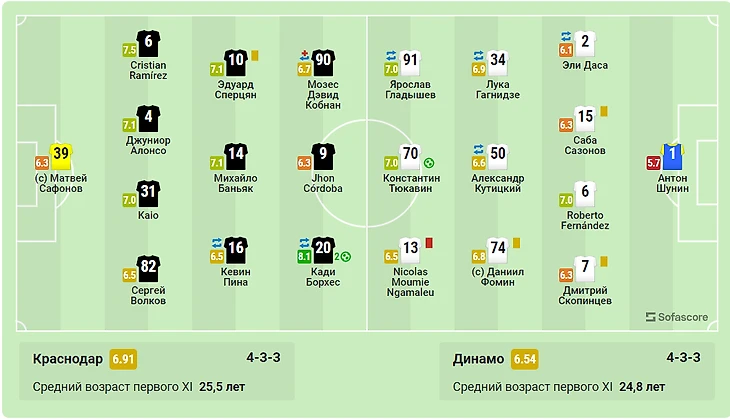
Task: Open Jhon Córdoba's player name link
Action: 323,183
